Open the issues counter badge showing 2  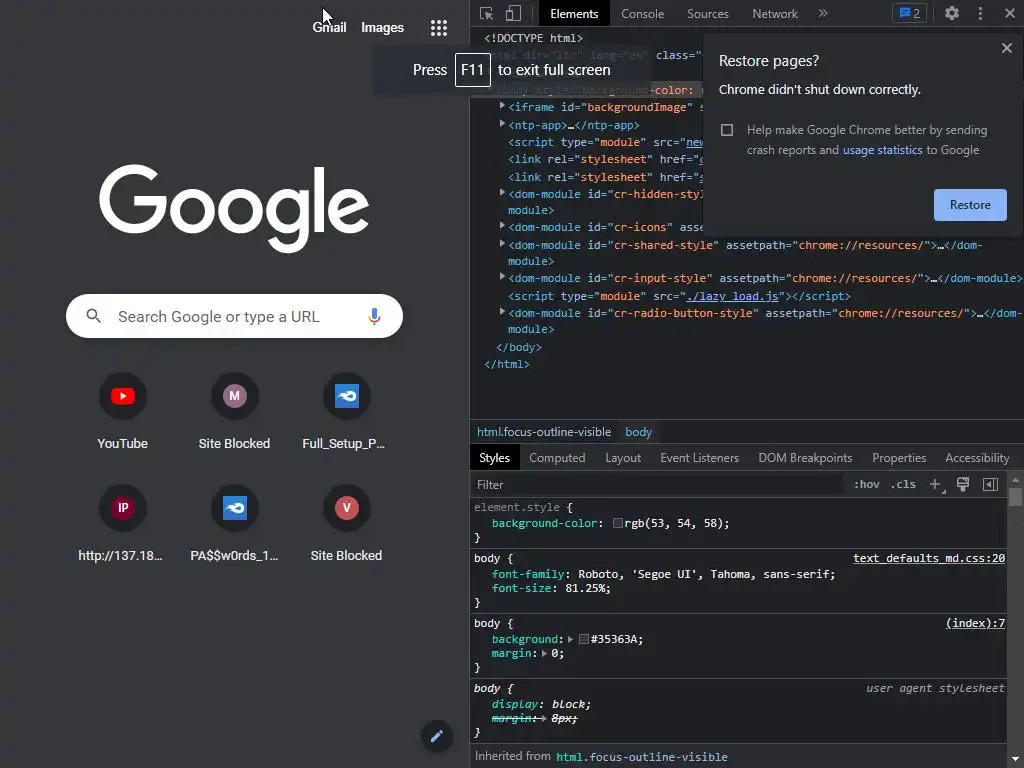(909, 13)
